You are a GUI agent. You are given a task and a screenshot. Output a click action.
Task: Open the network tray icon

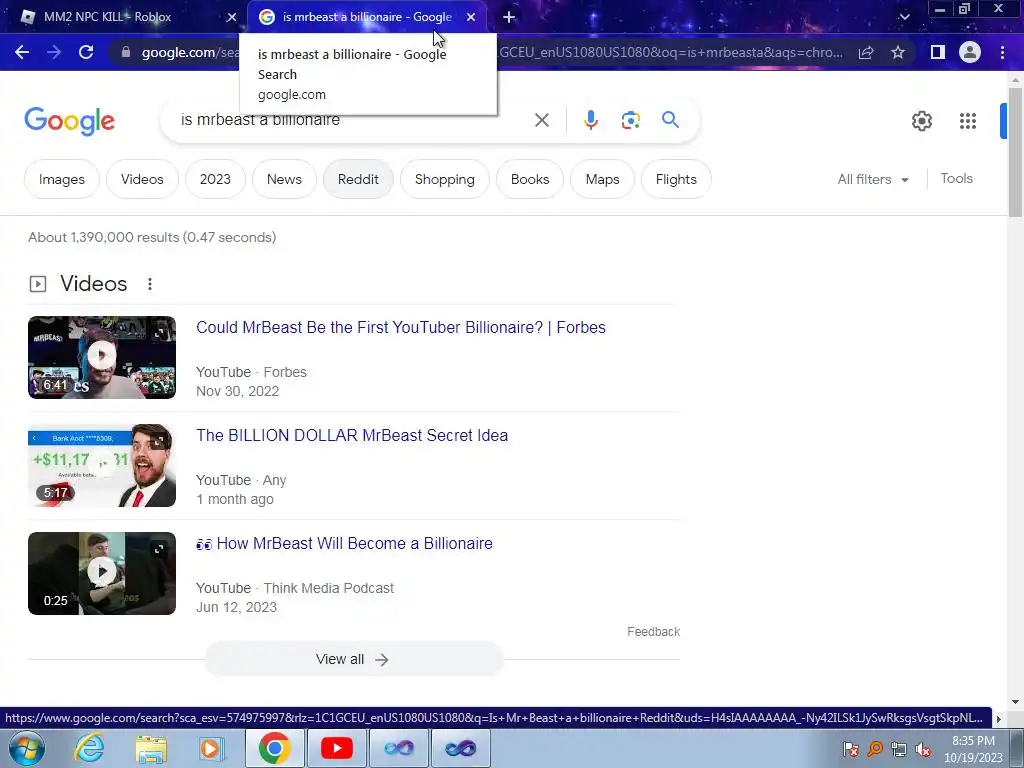point(899,749)
